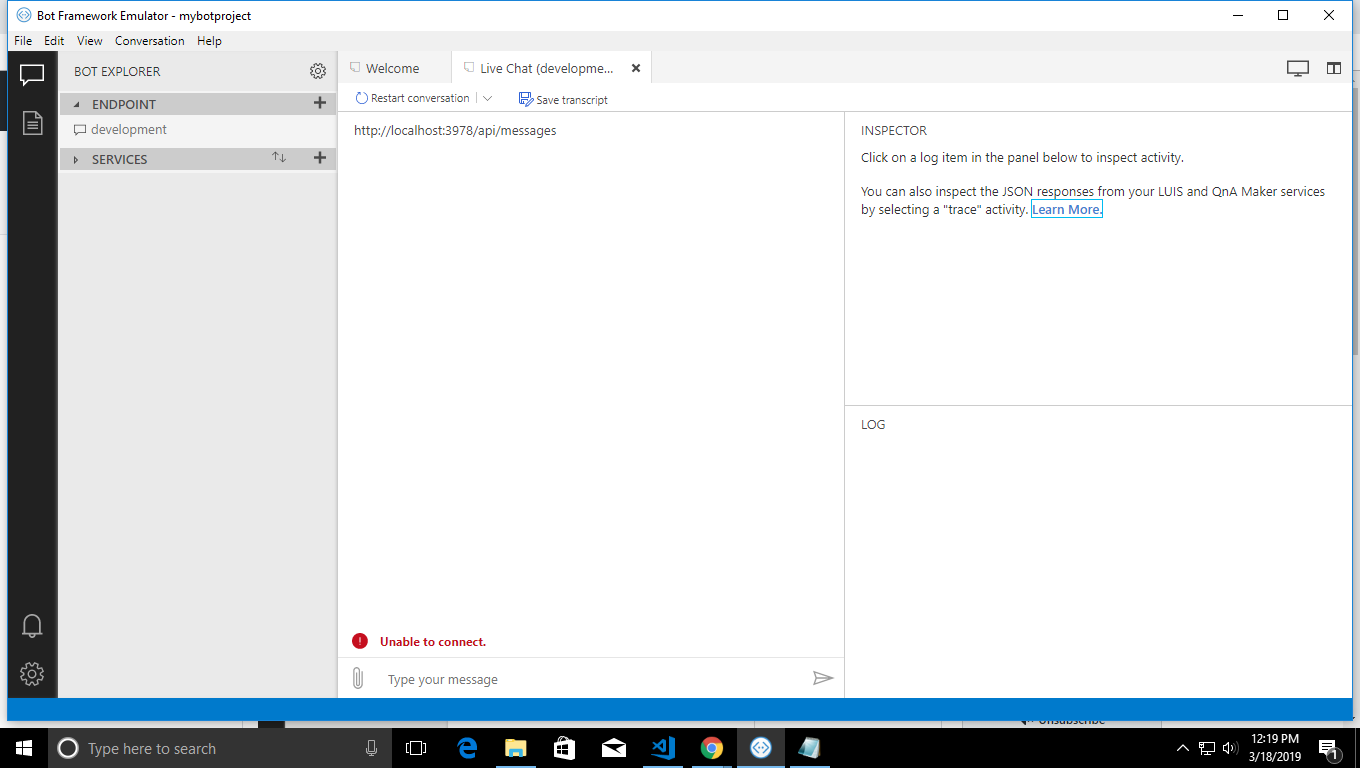The image size is (1360, 768).
Task: Send the message with the arrow icon
Action: click(x=823, y=678)
